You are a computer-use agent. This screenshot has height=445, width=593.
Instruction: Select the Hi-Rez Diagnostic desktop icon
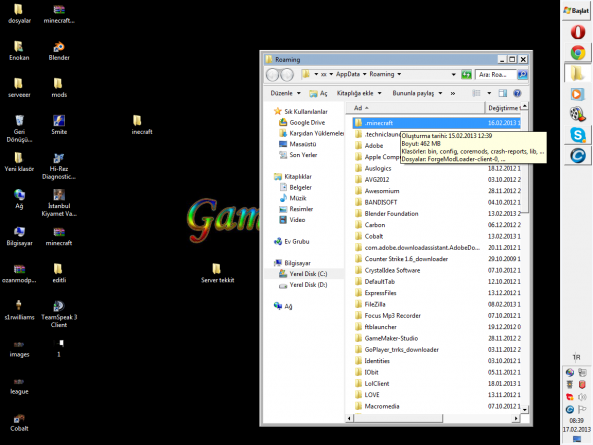[x=59, y=166]
